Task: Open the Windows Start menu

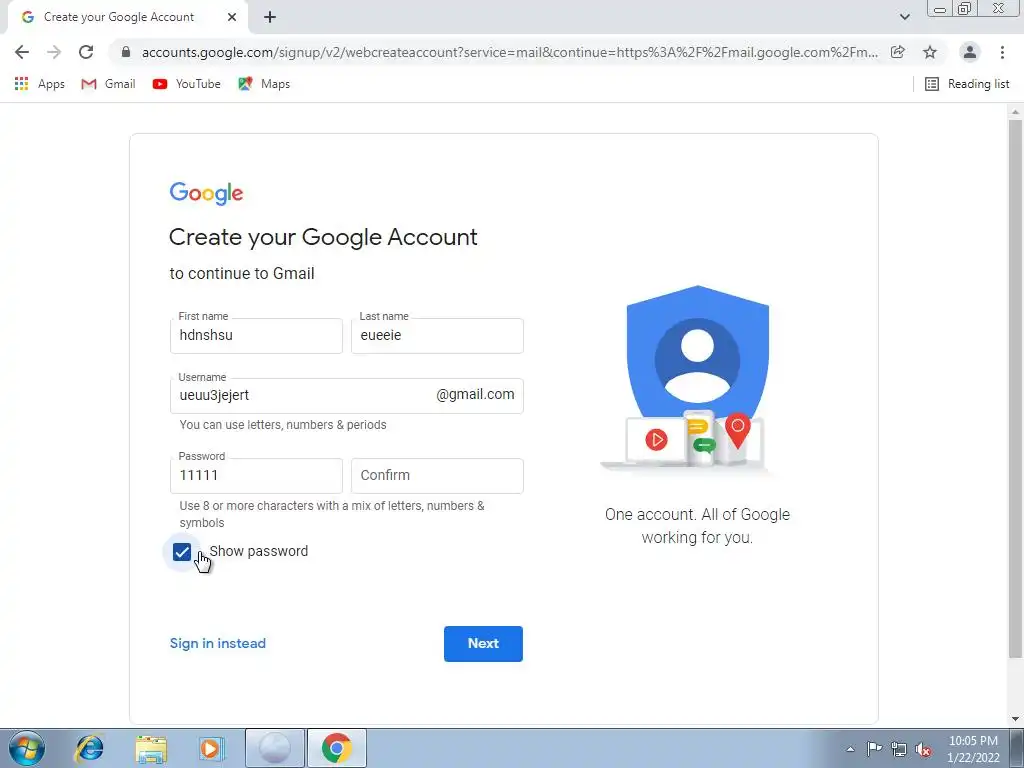Action: coord(27,748)
